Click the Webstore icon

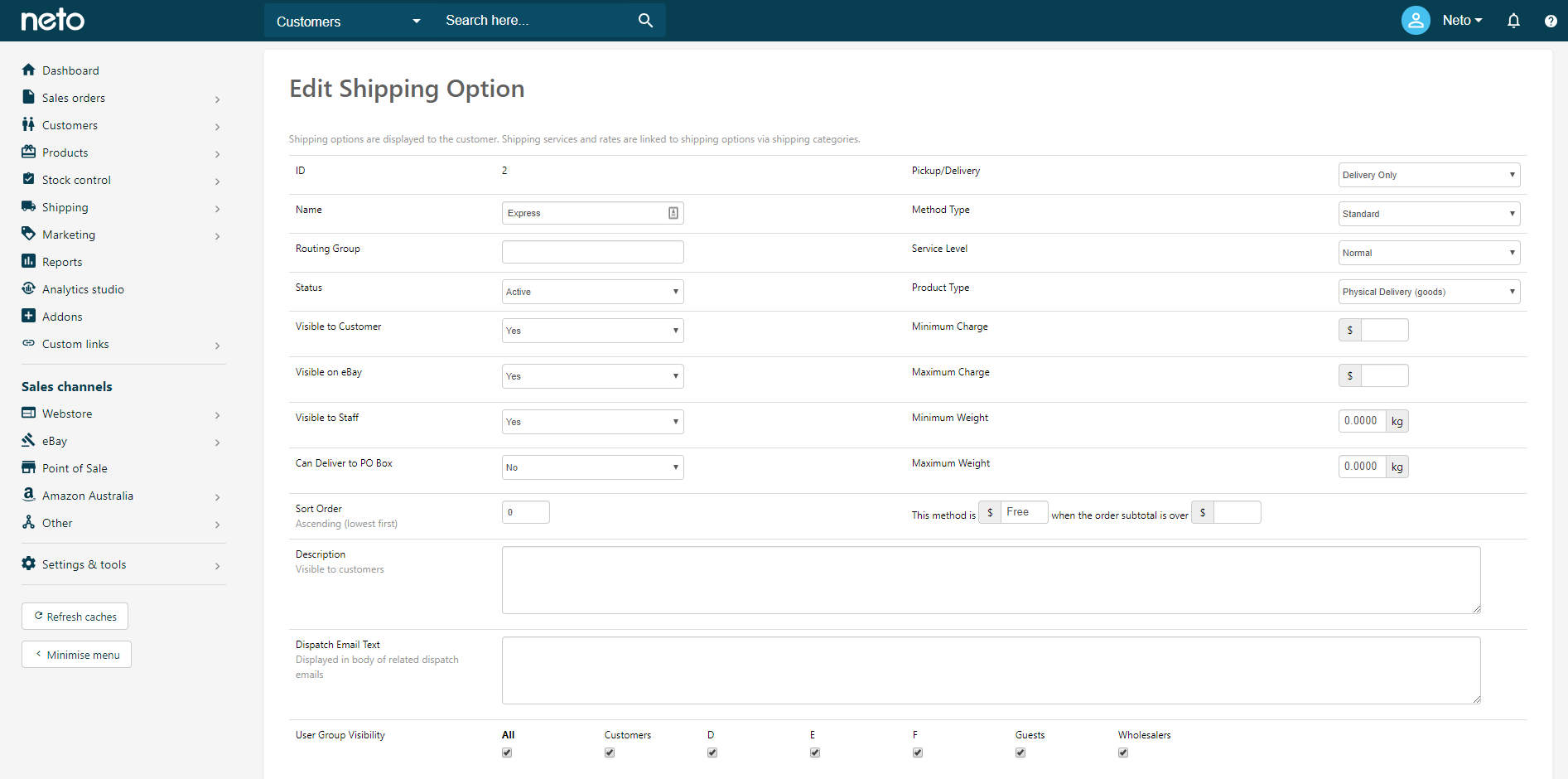(29, 413)
